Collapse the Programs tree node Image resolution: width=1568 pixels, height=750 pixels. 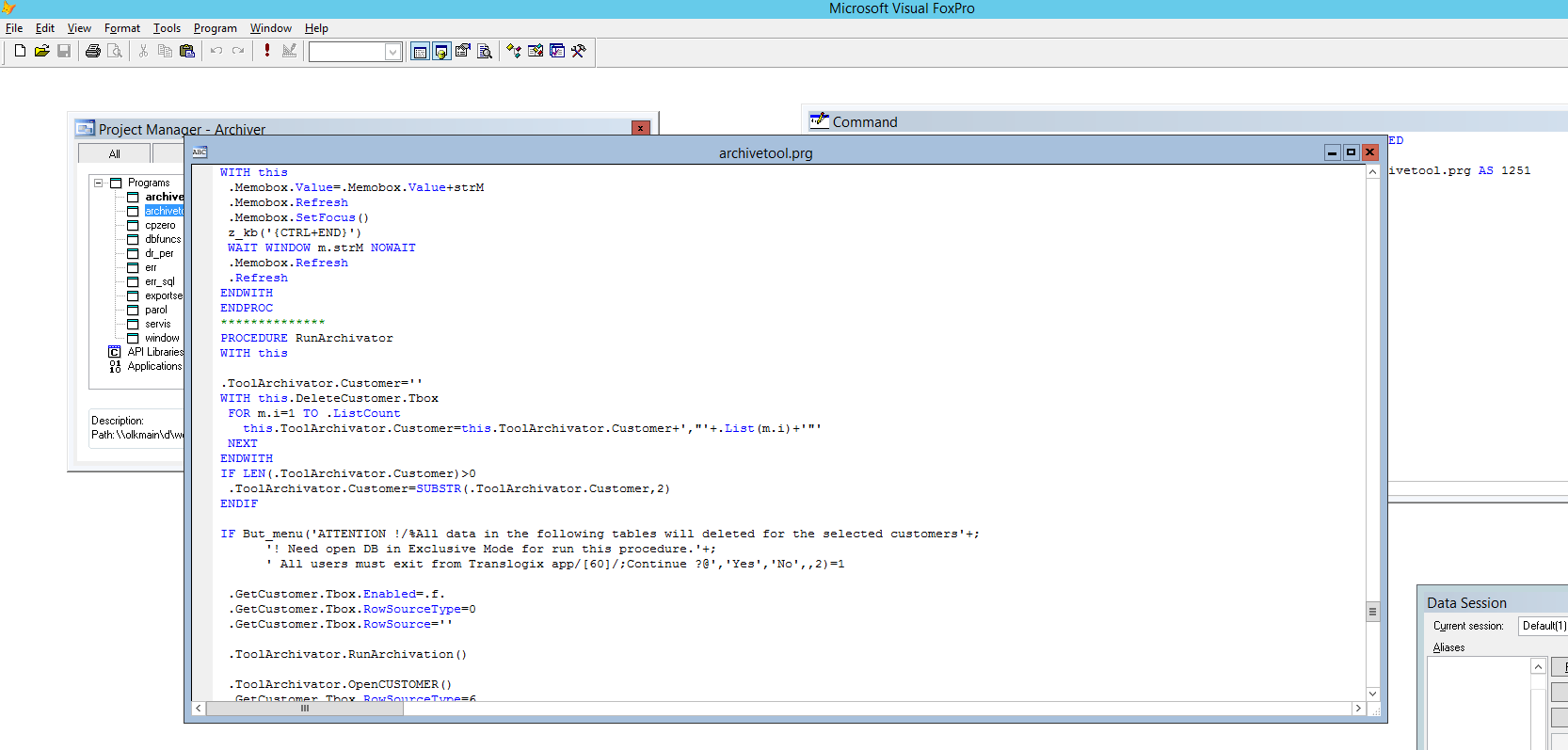pos(98,183)
